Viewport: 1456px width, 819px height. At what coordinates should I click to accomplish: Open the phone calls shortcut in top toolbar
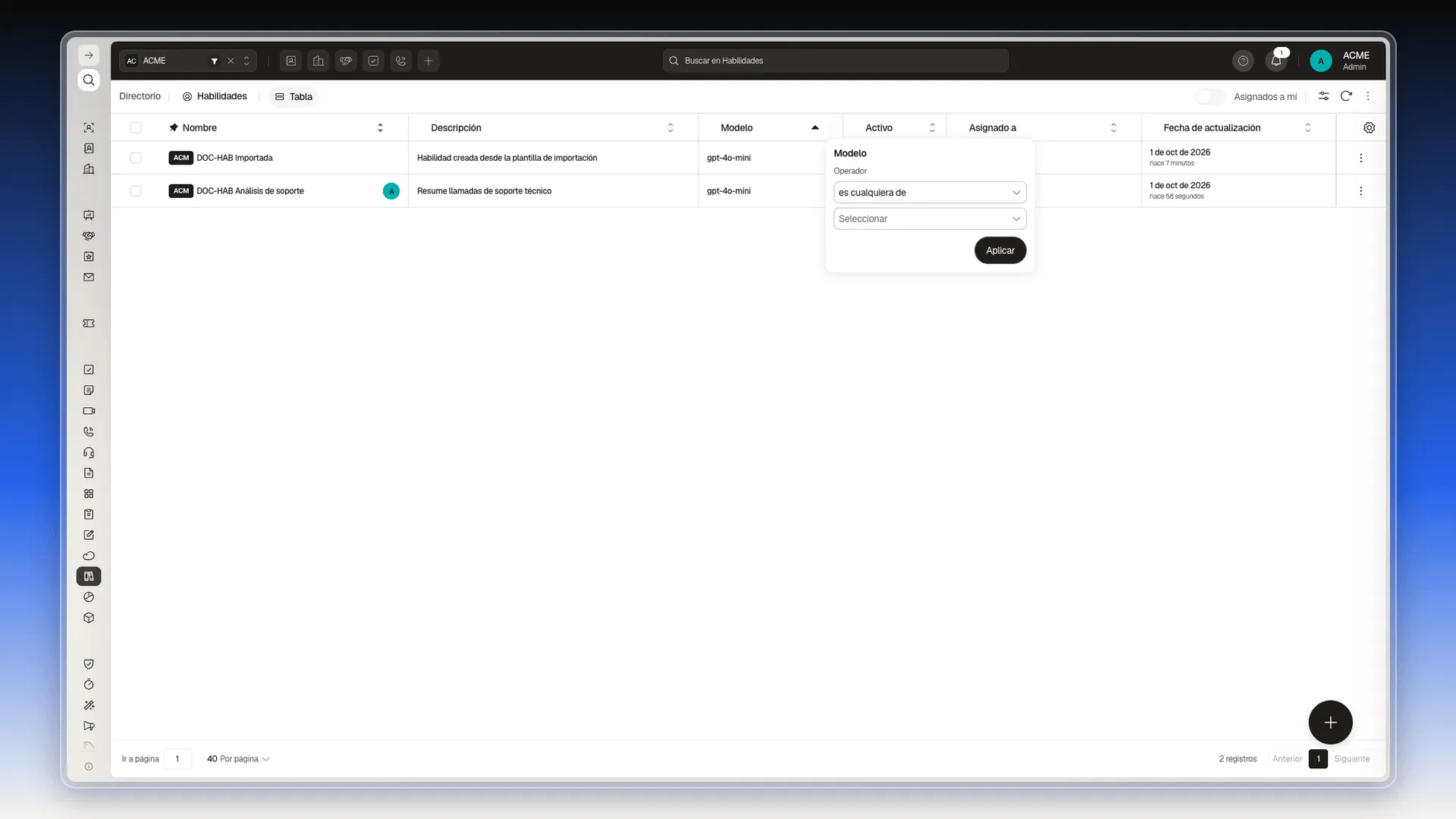(x=401, y=61)
